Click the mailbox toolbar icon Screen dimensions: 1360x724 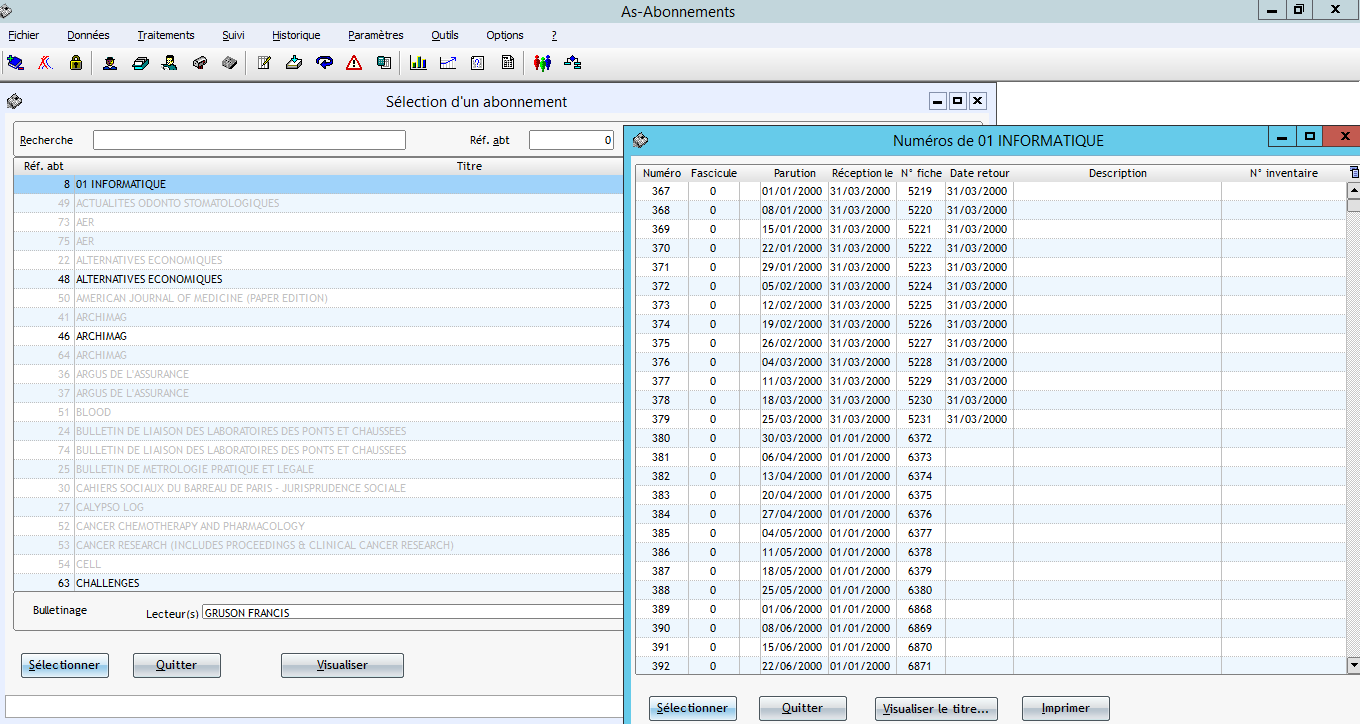pos(200,63)
